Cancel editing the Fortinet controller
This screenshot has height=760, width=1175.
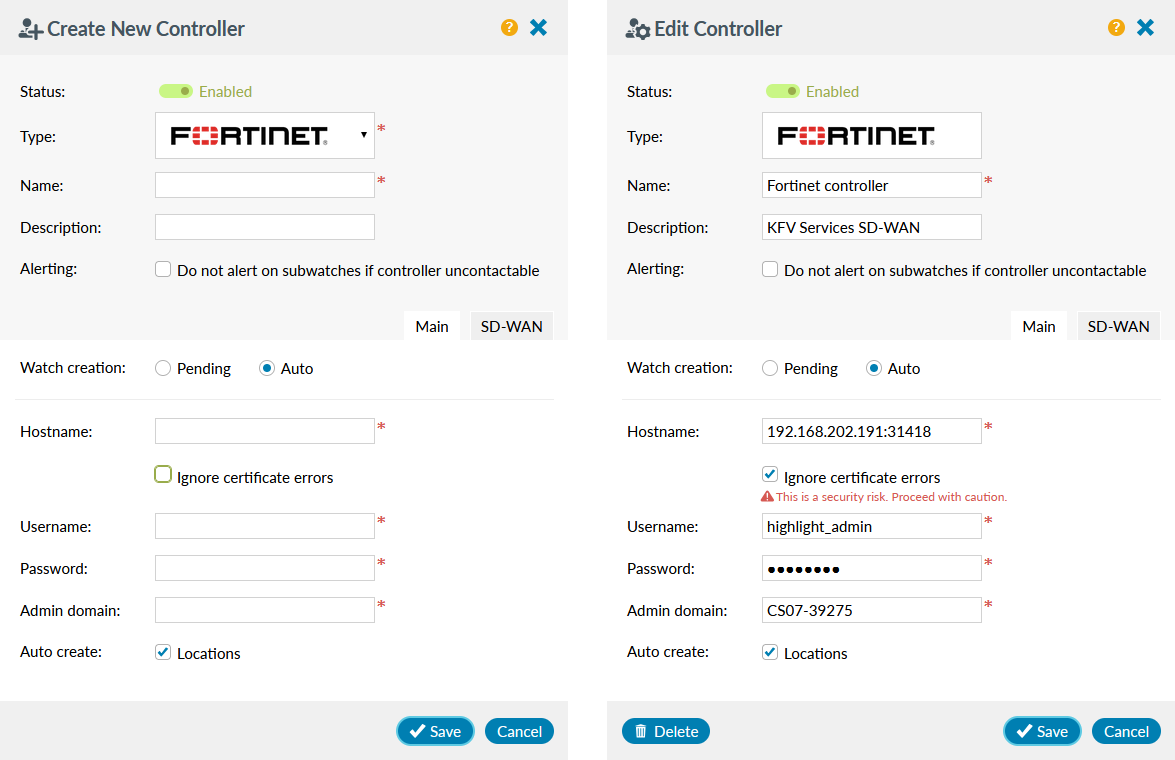1126,731
